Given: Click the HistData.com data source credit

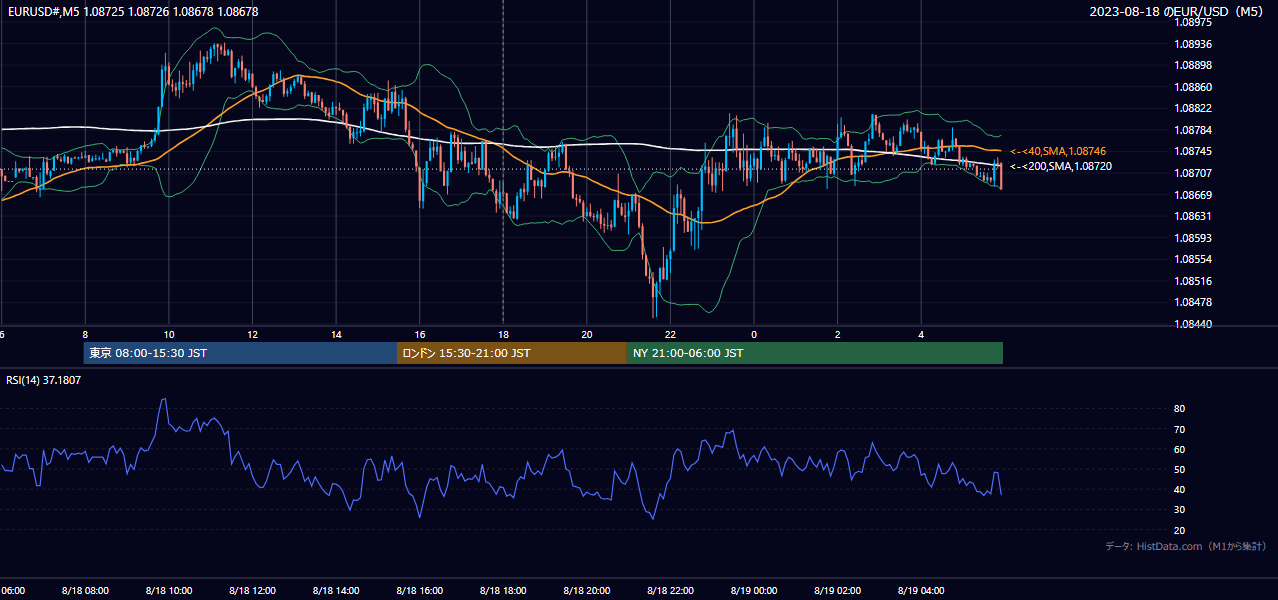Looking at the screenshot, I should tap(1186, 546).
